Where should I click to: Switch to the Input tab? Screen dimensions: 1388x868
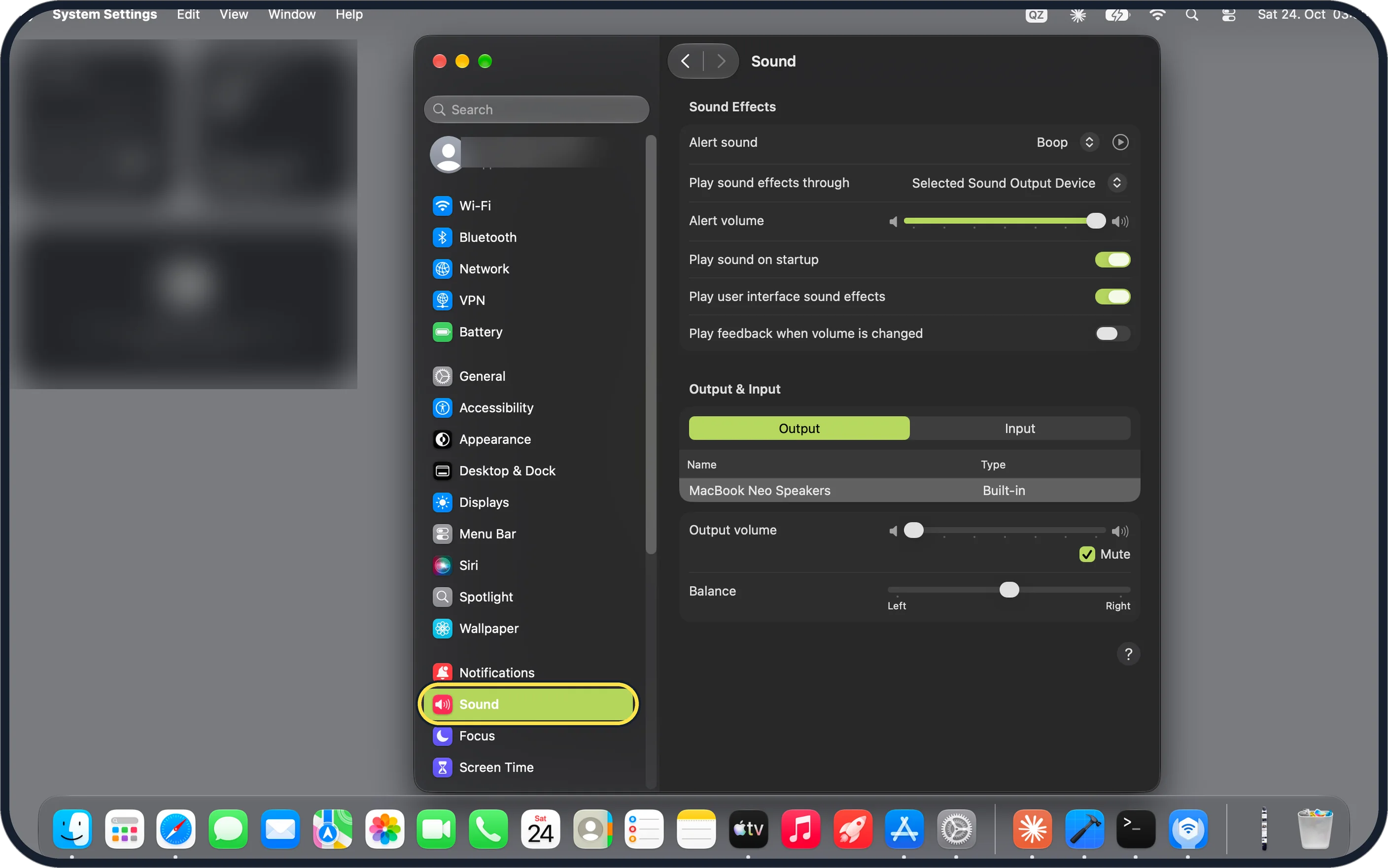(1020, 429)
